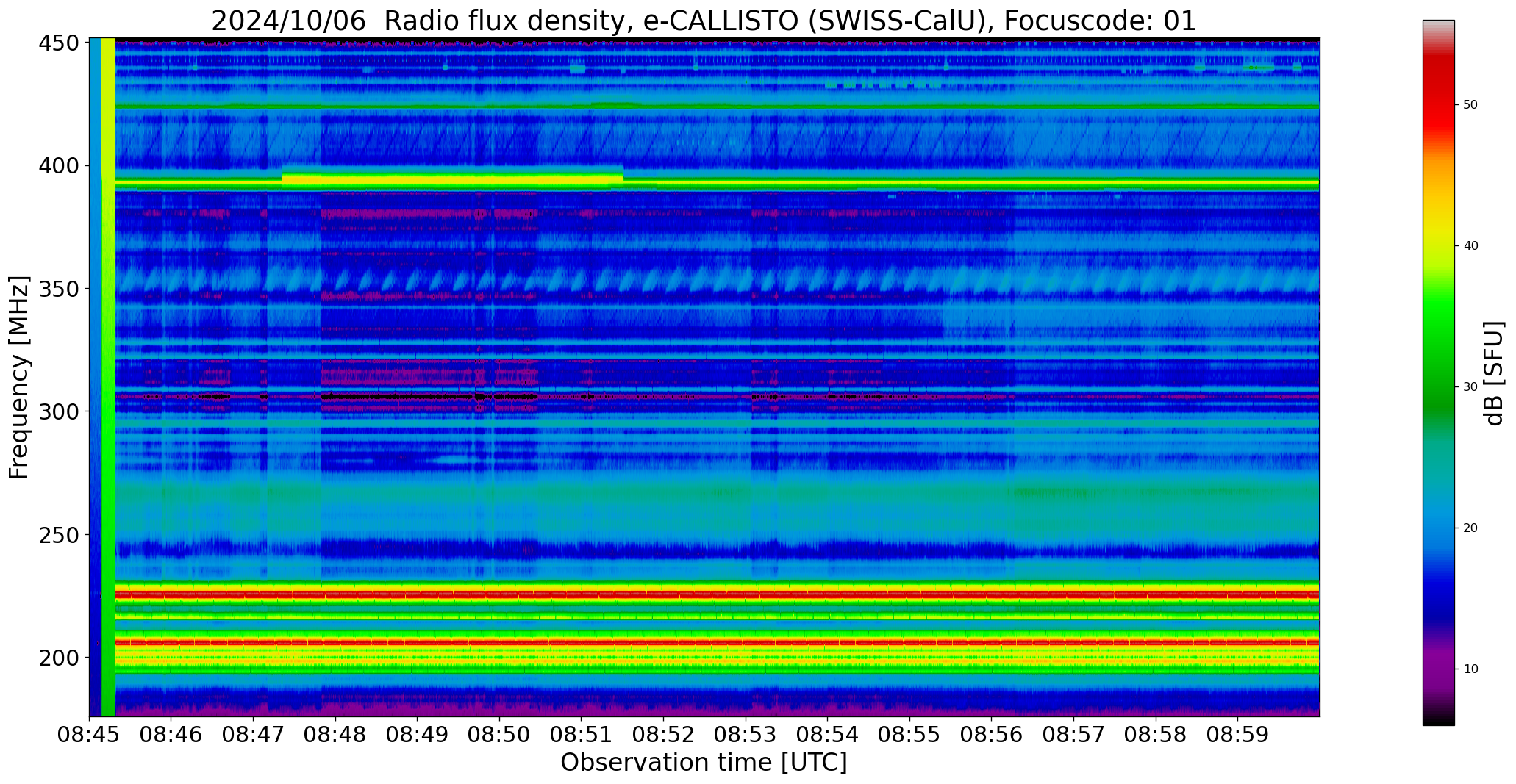This screenshot has height=784, width=1516.
Task: Click the red emission band near 205 MHz
Action: tap(717, 642)
